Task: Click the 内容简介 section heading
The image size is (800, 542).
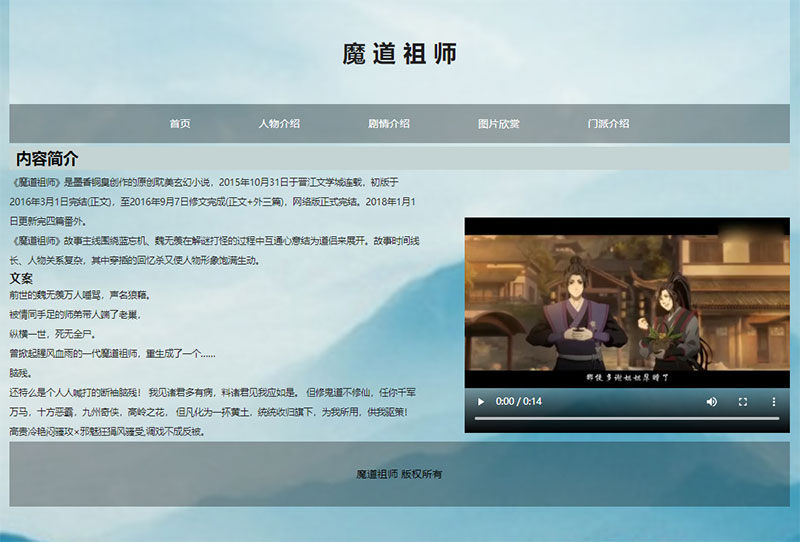Action: (x=46, y=159)
